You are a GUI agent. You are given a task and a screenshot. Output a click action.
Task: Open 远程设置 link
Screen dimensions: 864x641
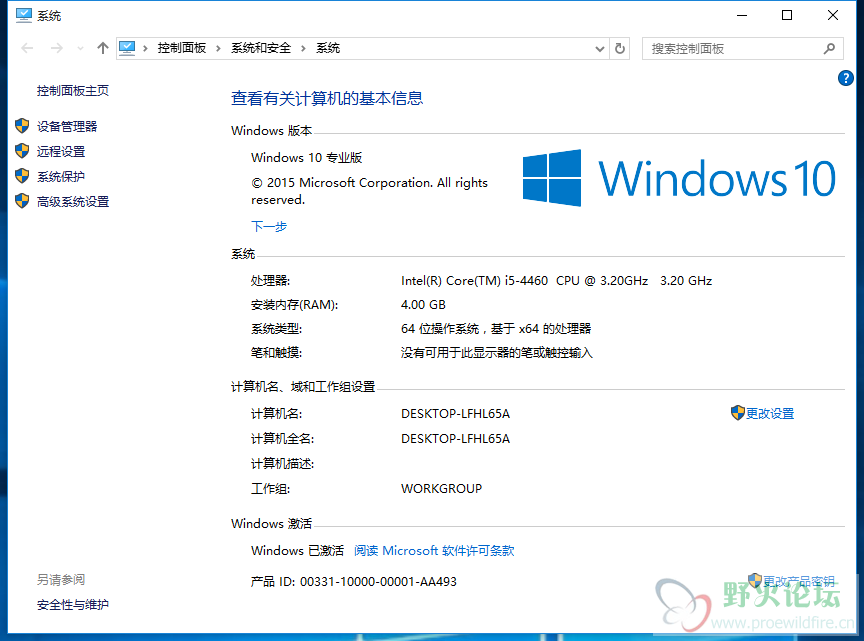pos(61,152)
